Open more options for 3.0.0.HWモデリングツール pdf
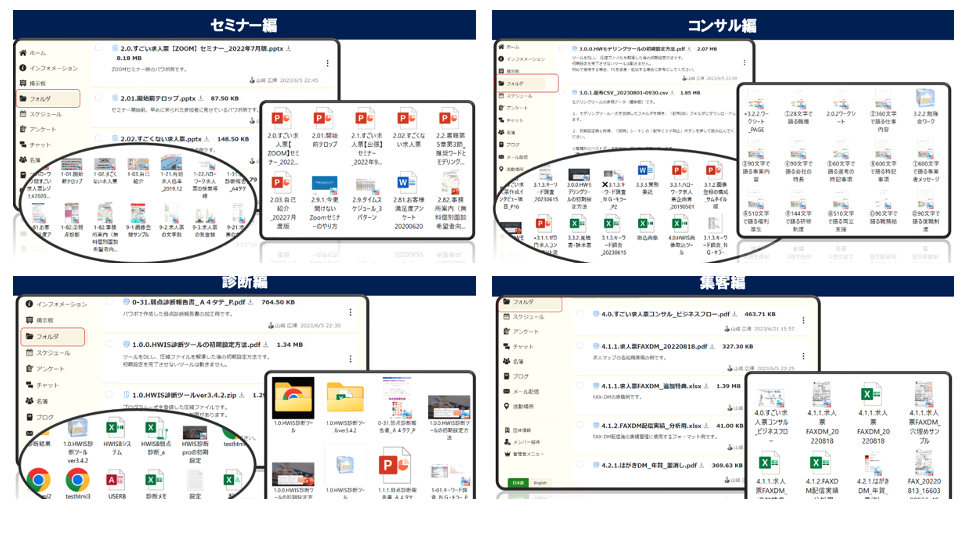969x539 pixels. click(744, 62)
